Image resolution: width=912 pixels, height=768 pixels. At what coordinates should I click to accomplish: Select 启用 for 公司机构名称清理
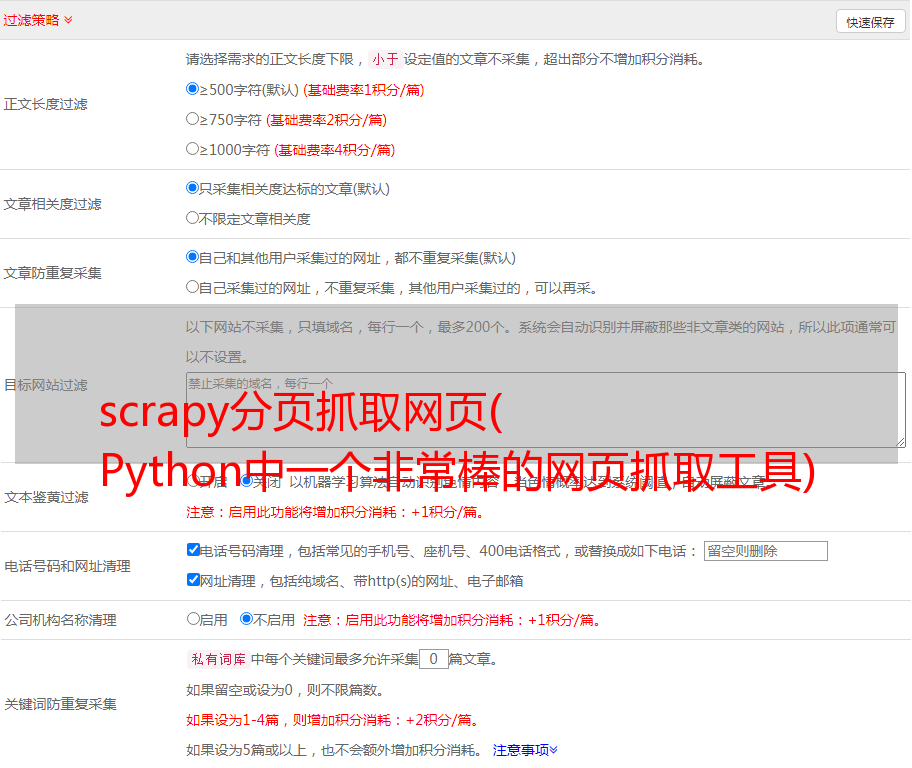[193, 619]
